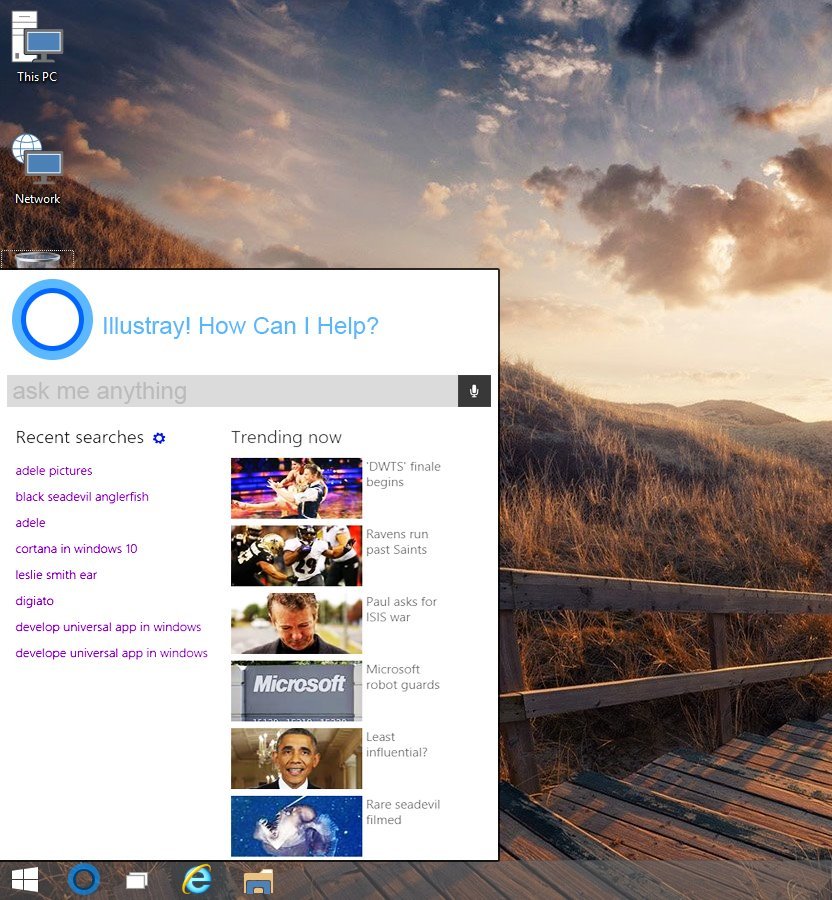Viewport: 832px width, 900px height.
Task: Open the Ravens football game thumbnail
Action: point(297,556)
